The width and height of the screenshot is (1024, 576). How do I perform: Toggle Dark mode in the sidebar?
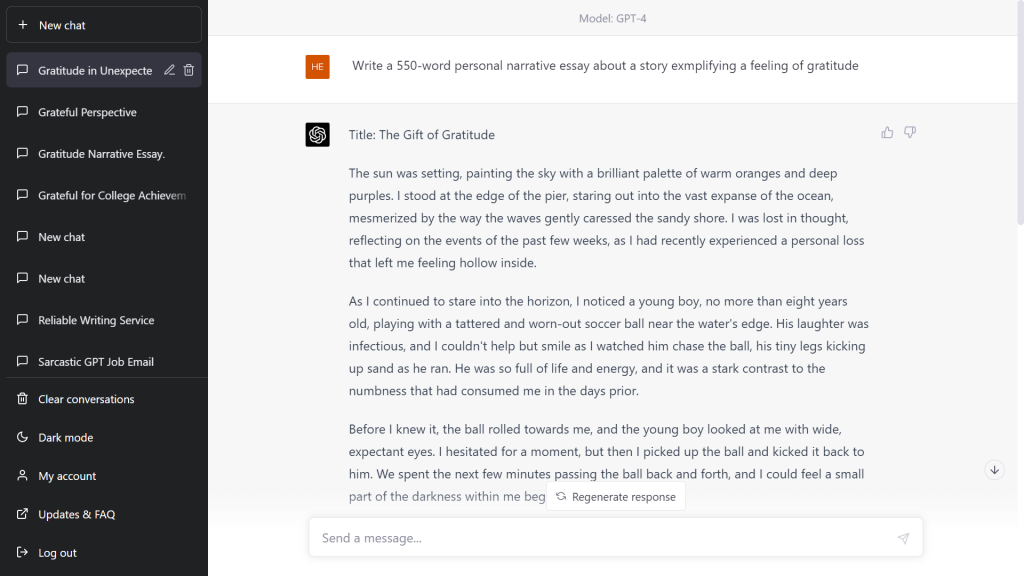[66, 438]
